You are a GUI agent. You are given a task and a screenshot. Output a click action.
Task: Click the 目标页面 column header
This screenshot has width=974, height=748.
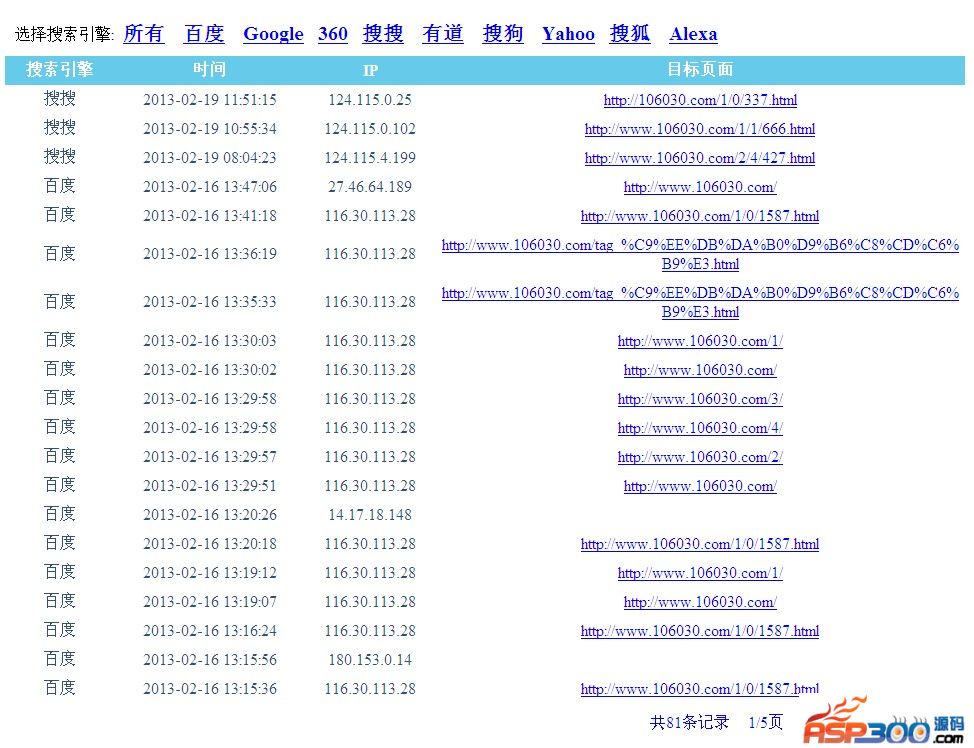coord(700,70)
